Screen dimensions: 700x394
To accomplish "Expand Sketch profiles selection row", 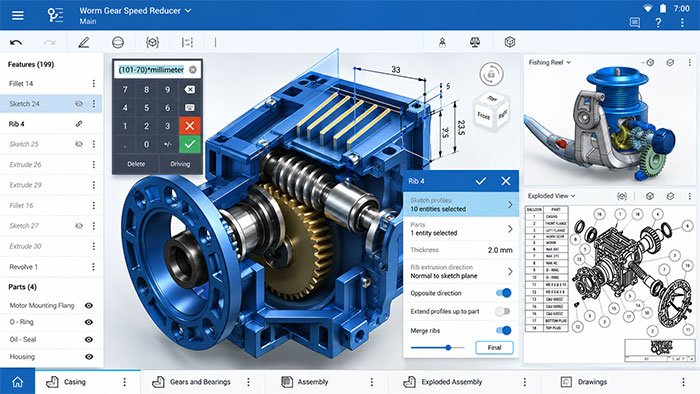I will (461, 204).
